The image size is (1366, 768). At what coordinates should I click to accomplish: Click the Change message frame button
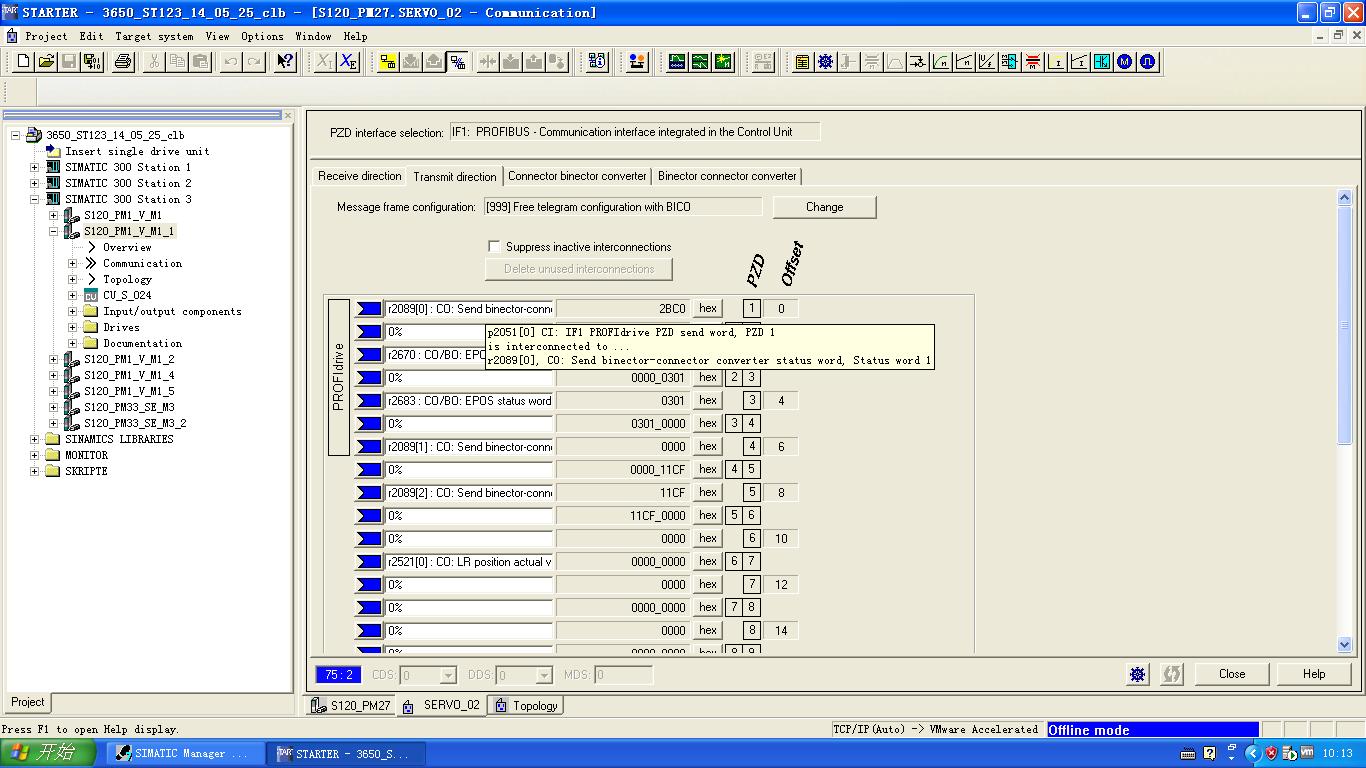tap(824, 207)
